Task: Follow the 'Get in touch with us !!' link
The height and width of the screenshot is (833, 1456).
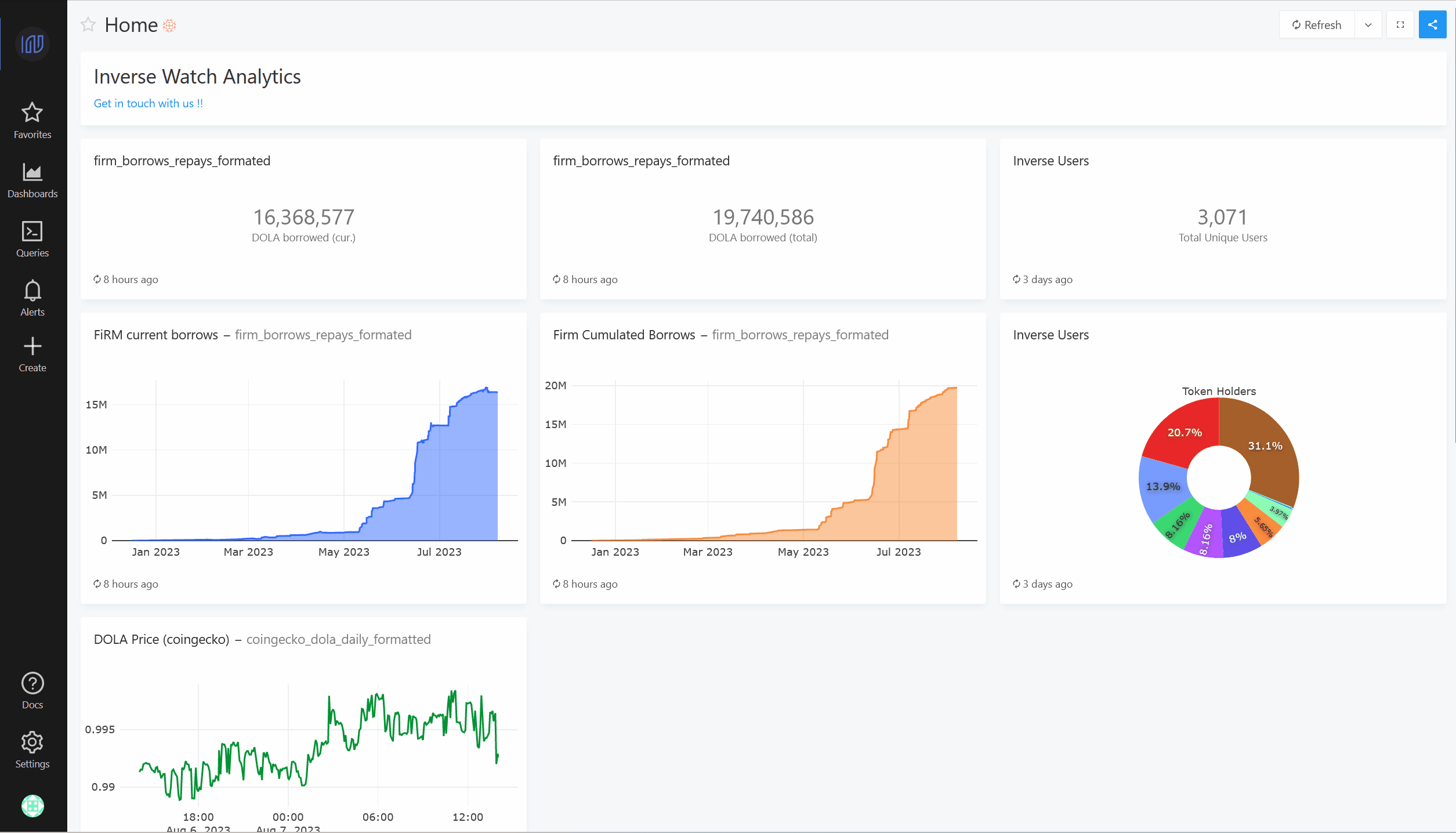Action: [x=149, y=103]
